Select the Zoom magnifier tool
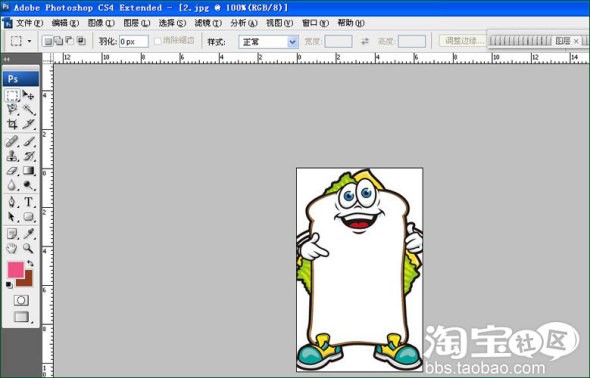 click(28, 248)
